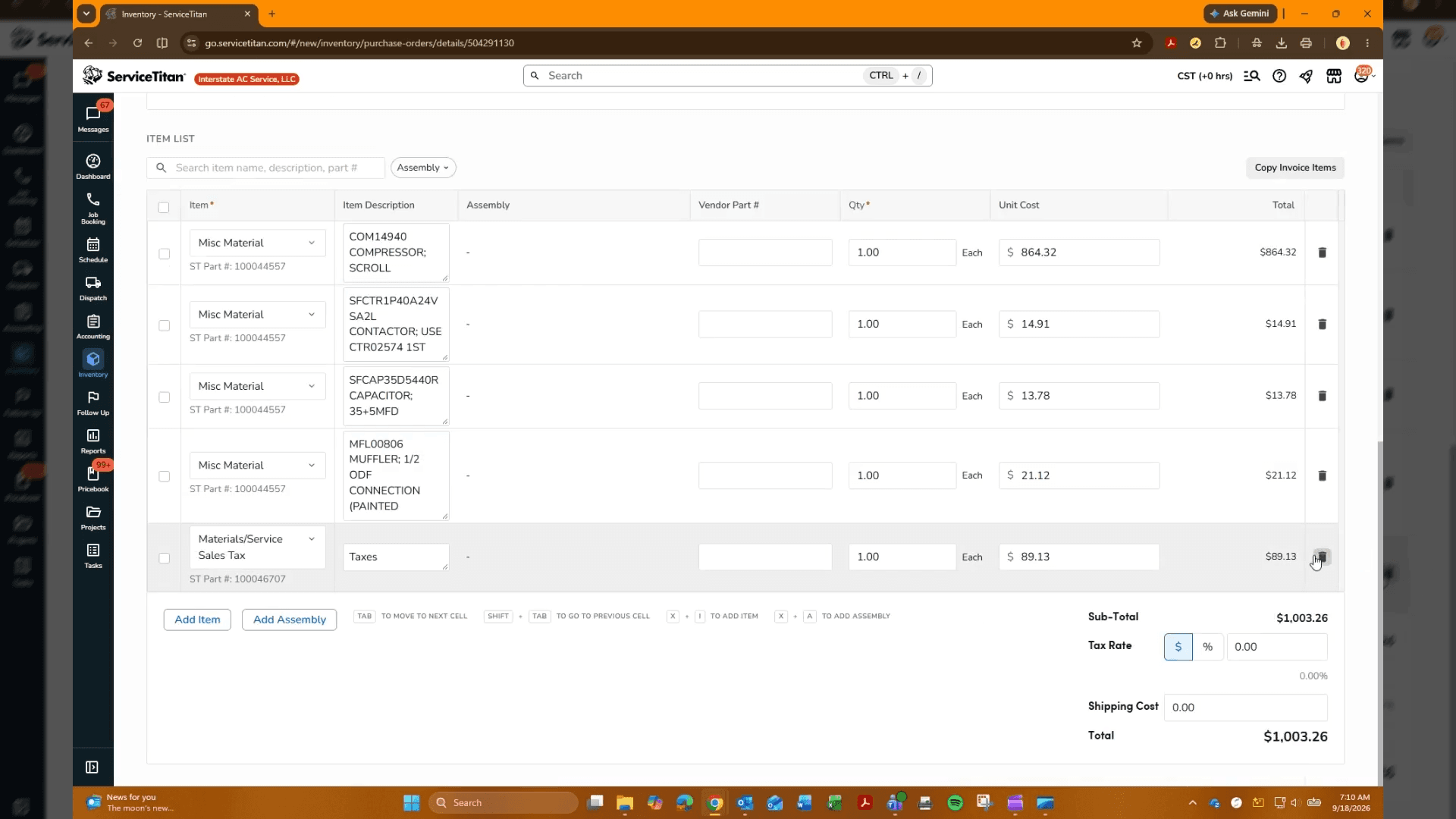Open Tasks sidebar icon

coord(93,555)
